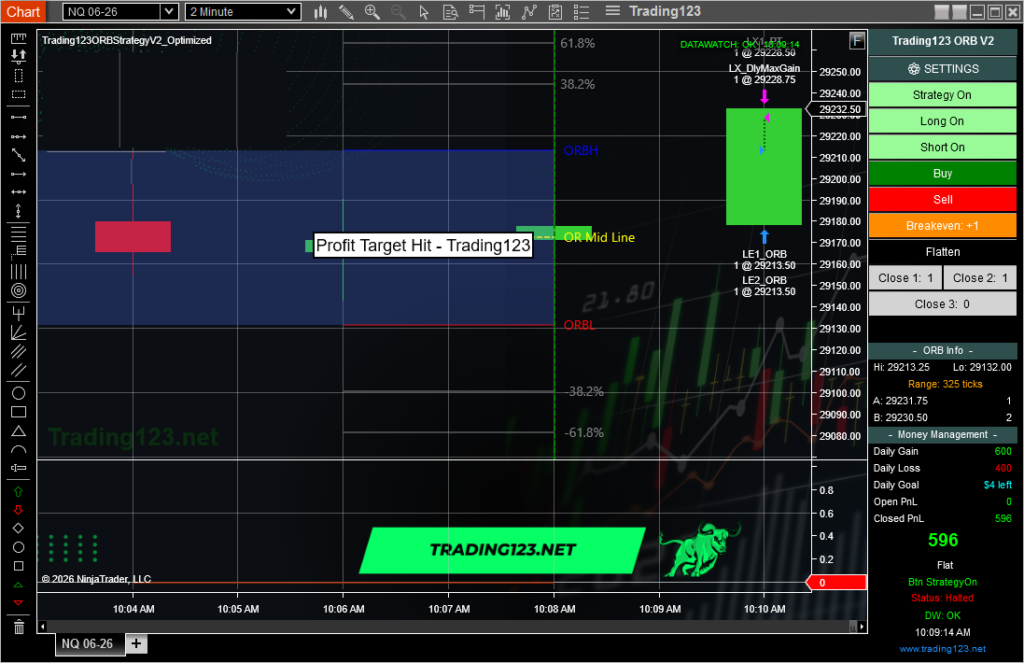Toggle the Strategy On button
1024x663 pixels.
tap(942, 95)
